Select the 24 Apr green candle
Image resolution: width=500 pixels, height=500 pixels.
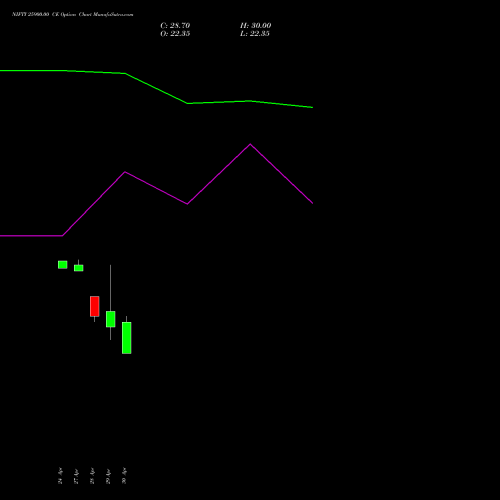[62, 265]
